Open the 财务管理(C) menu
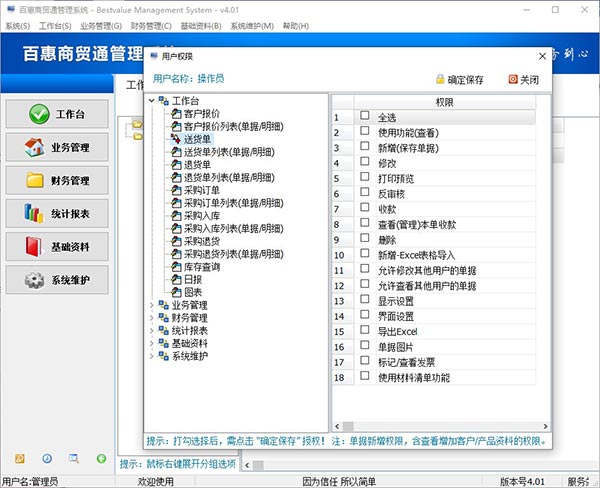This screenshot has height=488, width=600. click(x=151, y=26)
